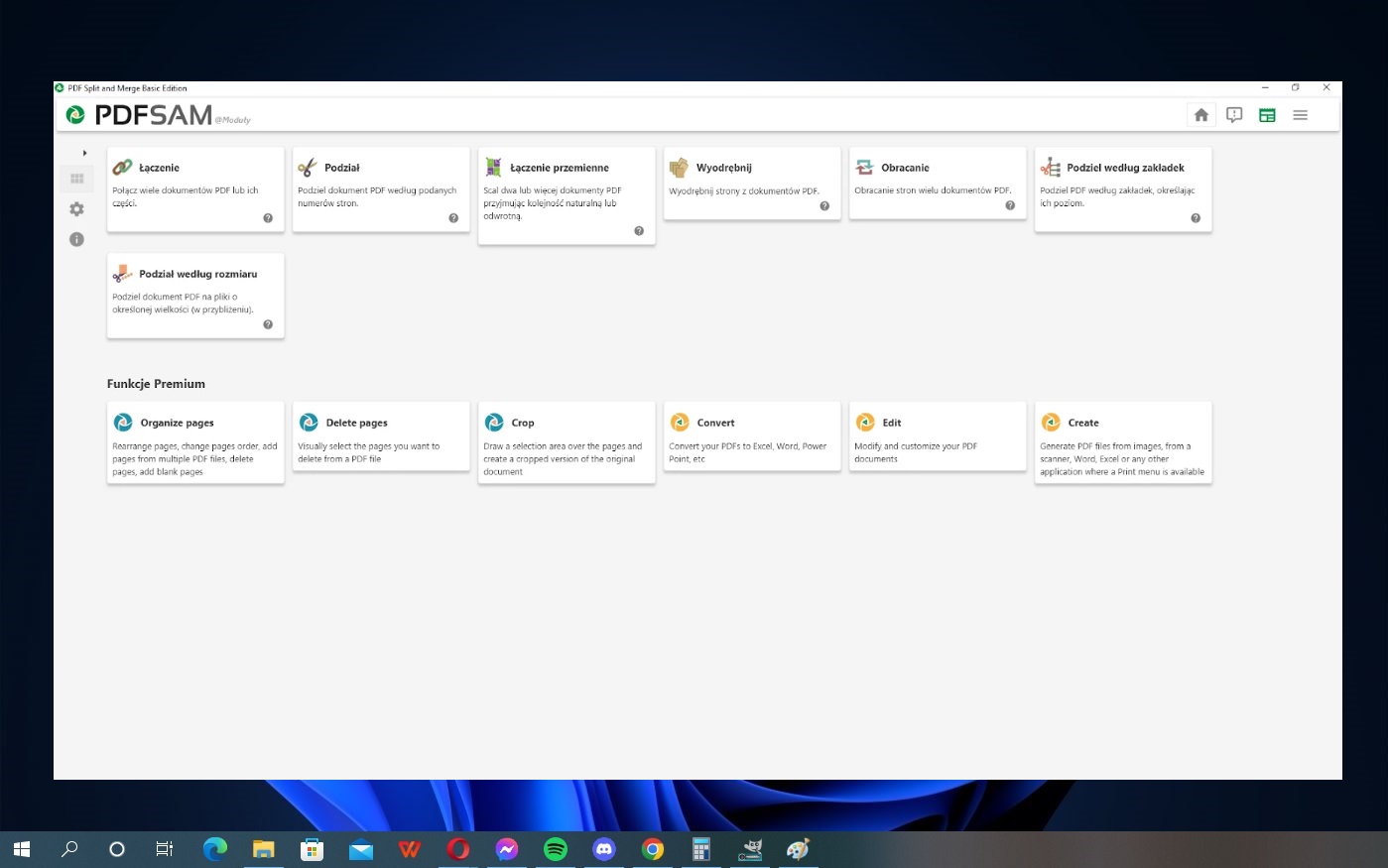Click the Wyodrębnij extract icon

point(679,168)
